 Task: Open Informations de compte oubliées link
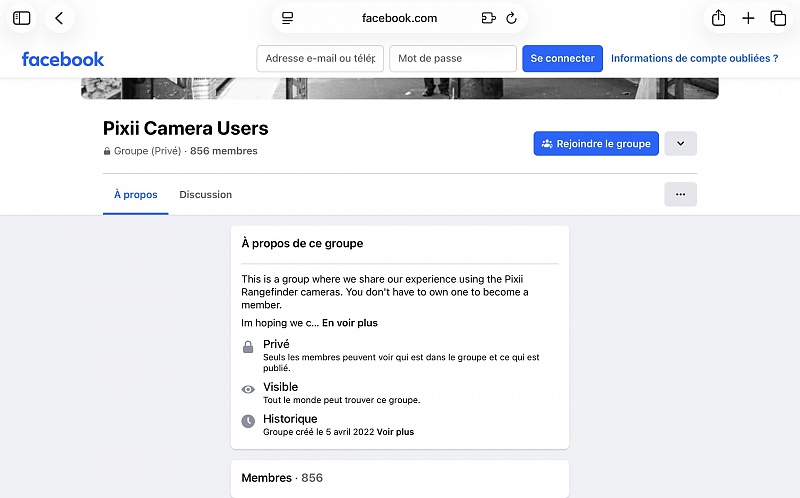tap(694, 59)
